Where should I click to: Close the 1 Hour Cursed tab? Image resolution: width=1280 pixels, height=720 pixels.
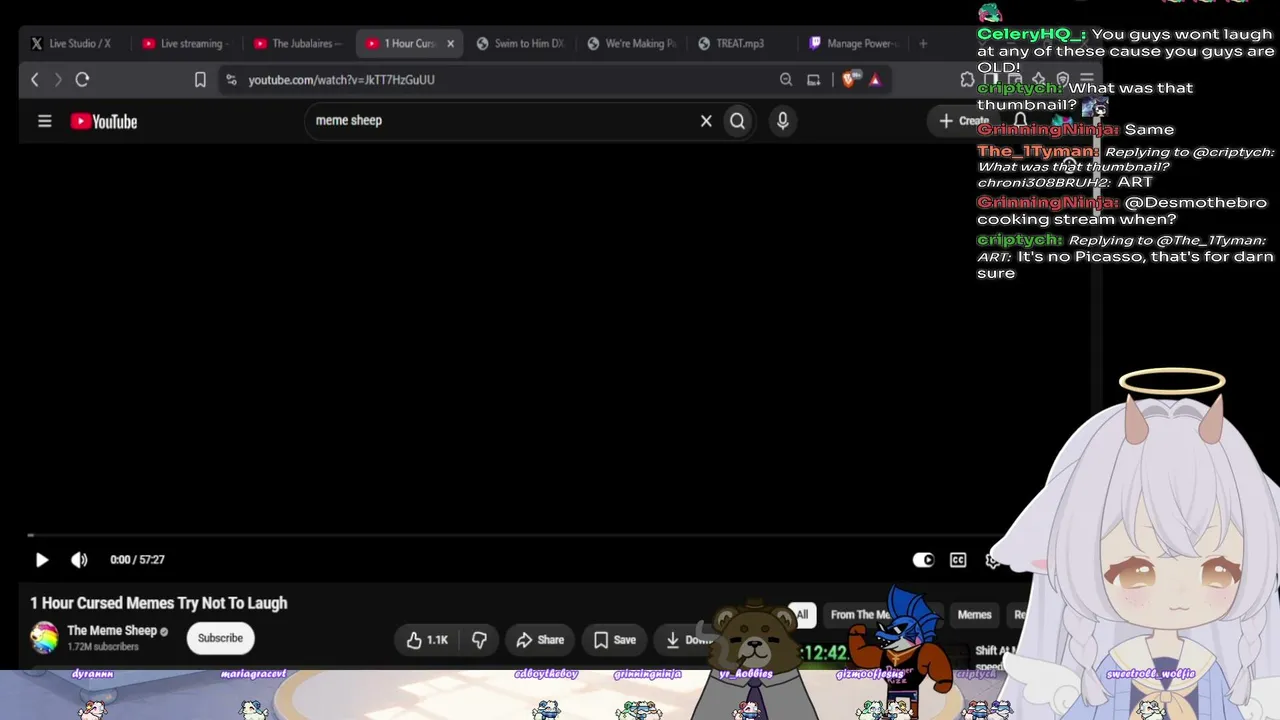pos(450,44)
